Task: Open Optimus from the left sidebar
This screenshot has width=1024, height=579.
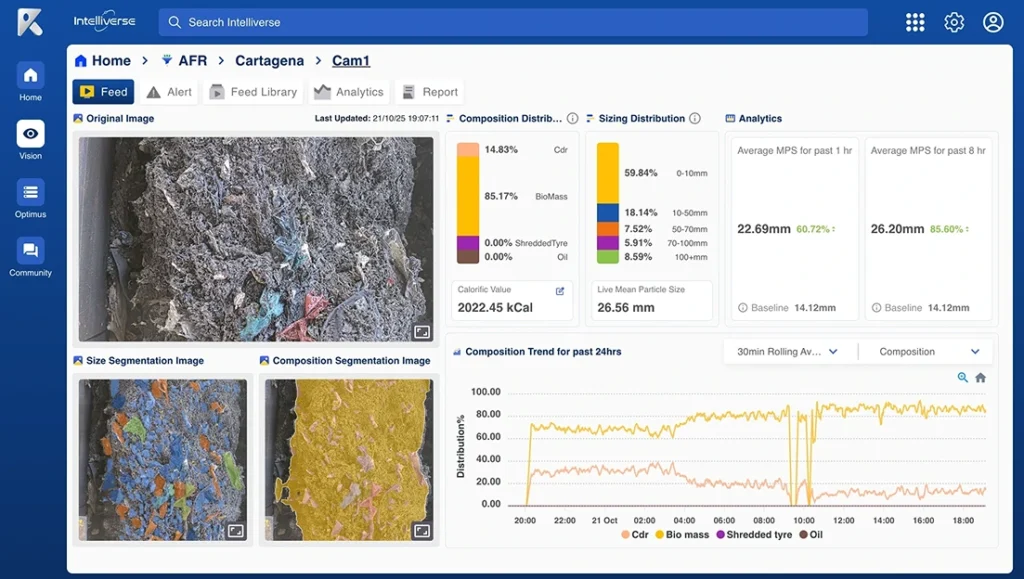Action: coord(30,193)
